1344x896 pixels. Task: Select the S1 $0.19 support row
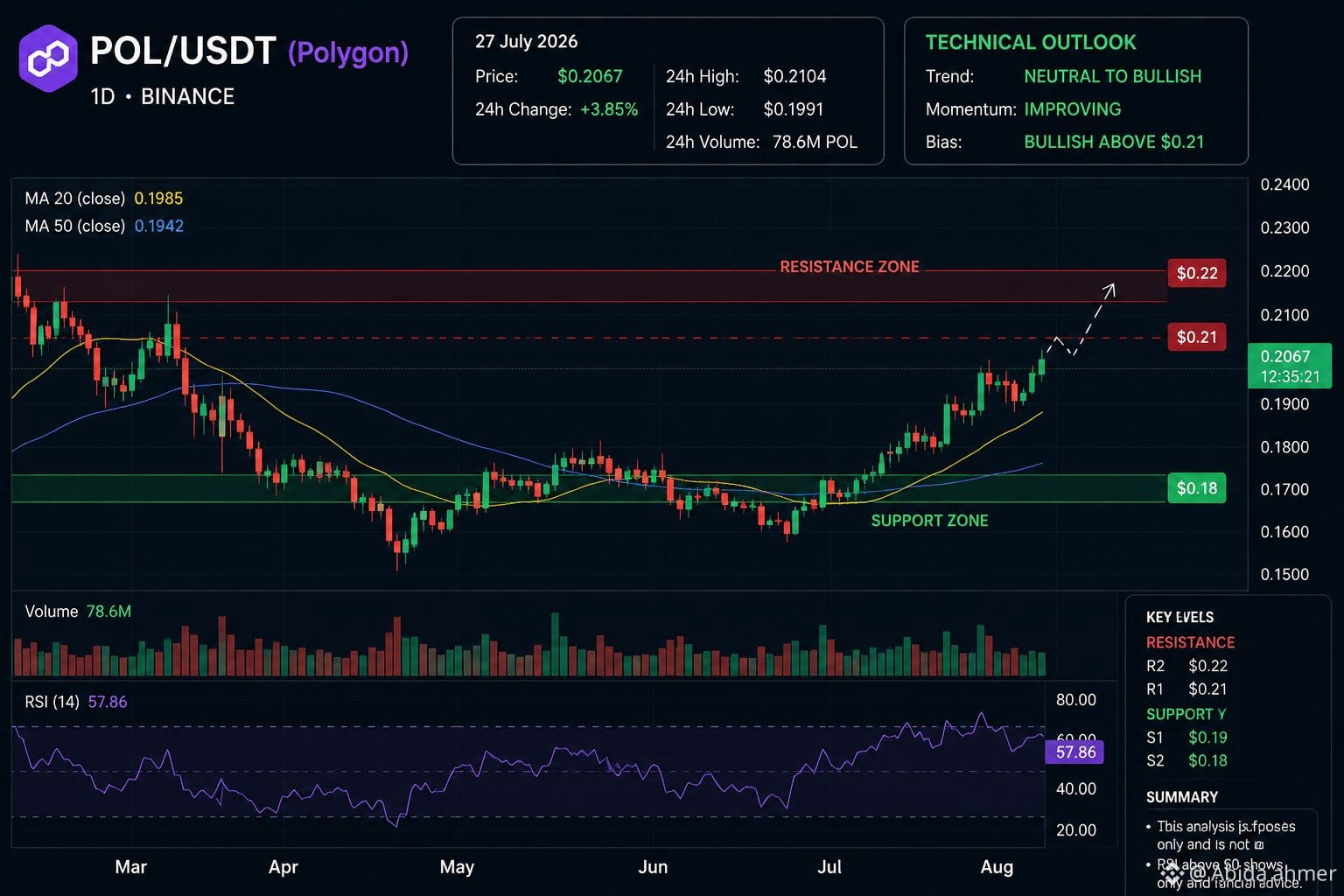[x=1186, y=738]
